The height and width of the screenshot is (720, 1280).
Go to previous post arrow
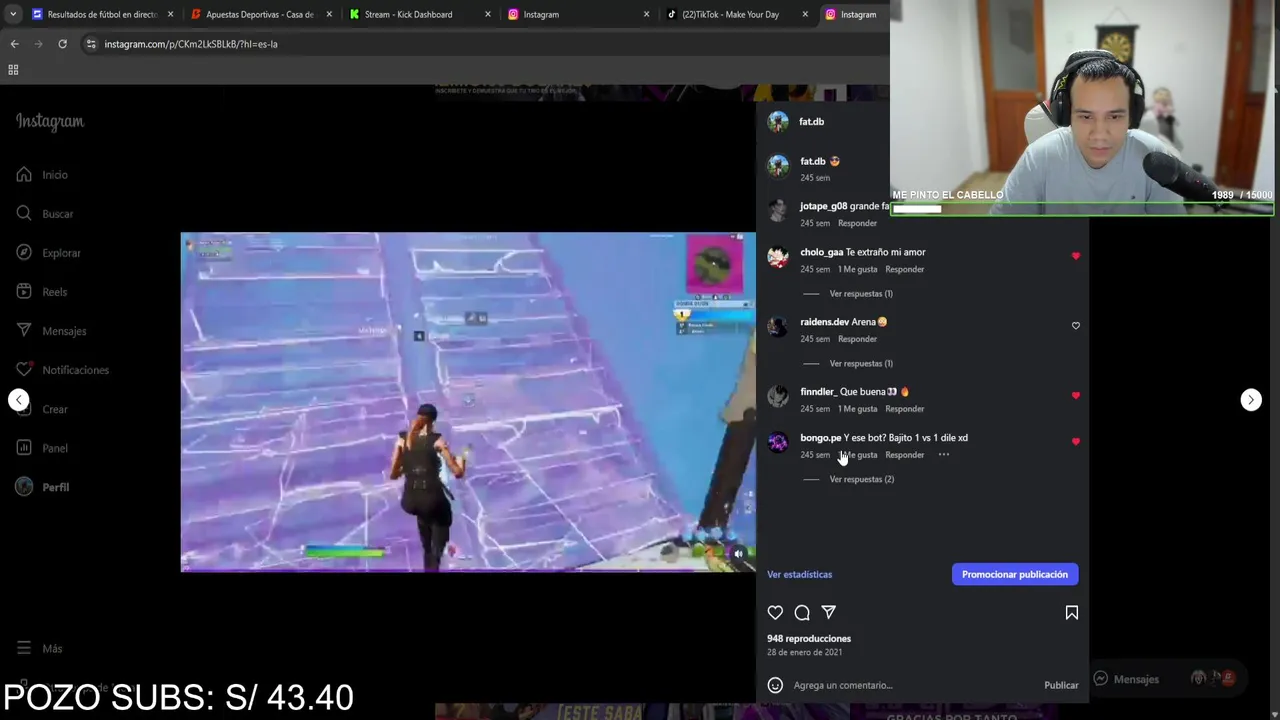[19, 400]
